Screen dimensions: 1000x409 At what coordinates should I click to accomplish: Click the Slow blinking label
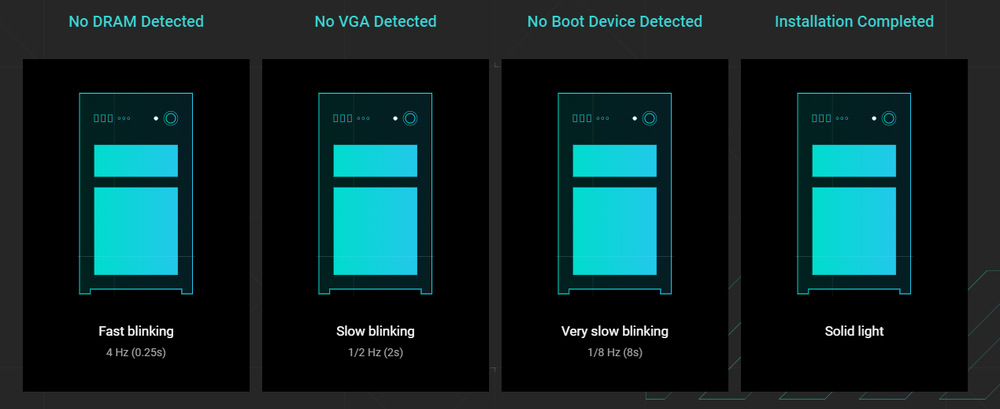[375, 331]
